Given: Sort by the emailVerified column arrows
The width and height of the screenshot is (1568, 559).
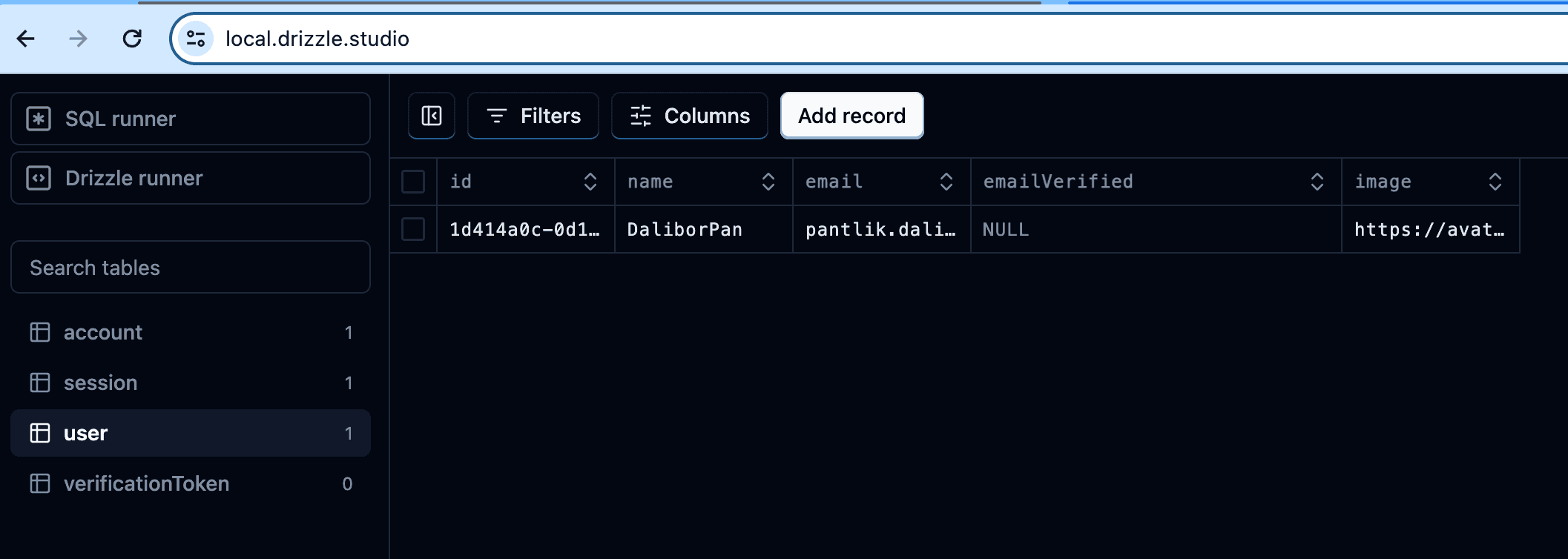Looking at the screenshot, I should 1317,182.
